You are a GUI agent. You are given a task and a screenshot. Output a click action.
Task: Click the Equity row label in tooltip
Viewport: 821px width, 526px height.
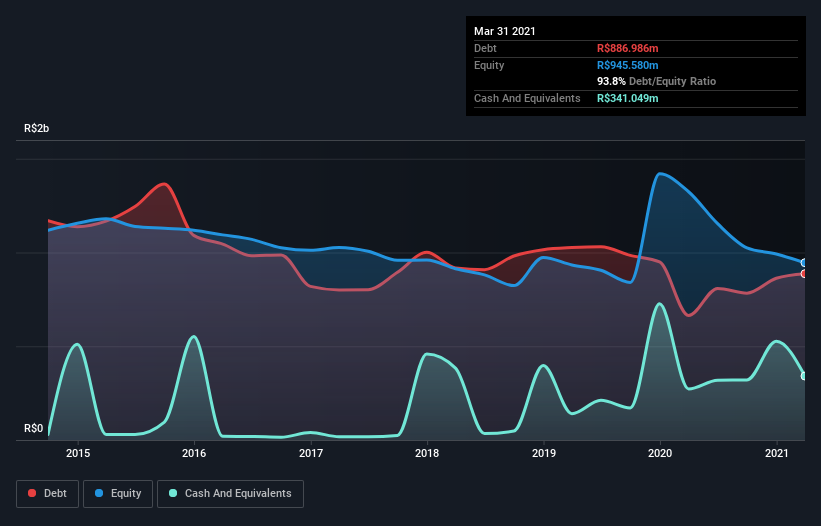[x=489, y=65]
